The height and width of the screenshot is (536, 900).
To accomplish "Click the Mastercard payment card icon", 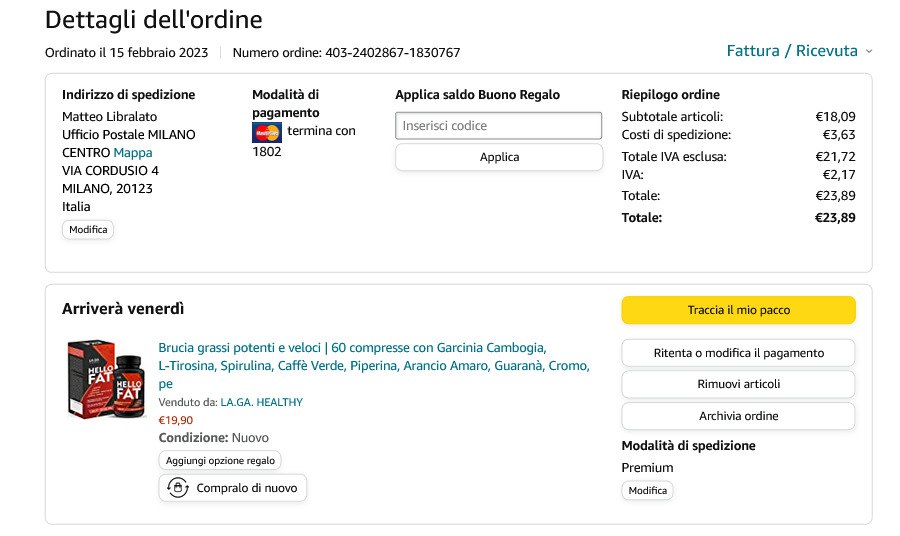I will [267, 132].
